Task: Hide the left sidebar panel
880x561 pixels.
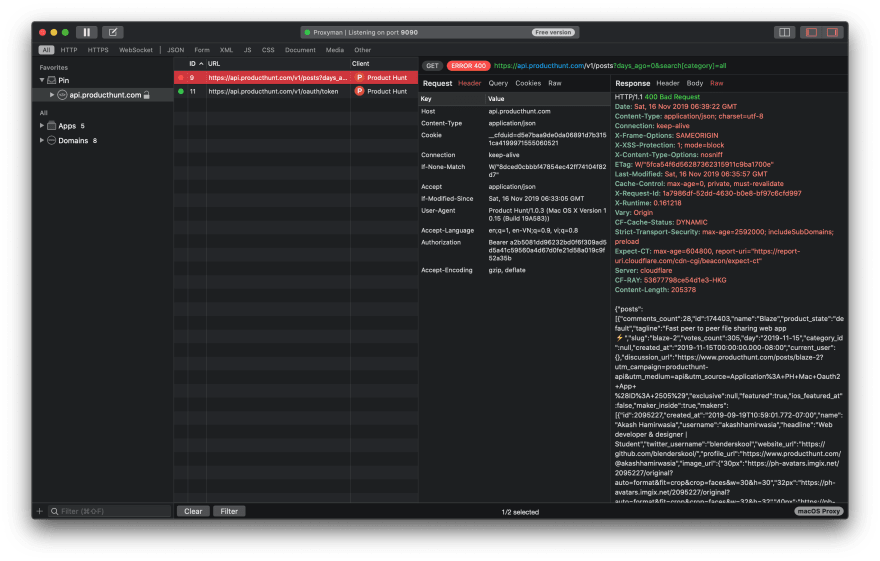Action: click(x=812, y=32)
